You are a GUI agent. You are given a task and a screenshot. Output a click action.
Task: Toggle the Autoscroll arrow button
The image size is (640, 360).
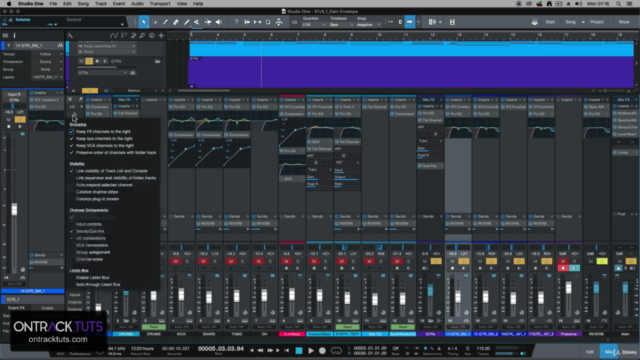click(409, 22)
